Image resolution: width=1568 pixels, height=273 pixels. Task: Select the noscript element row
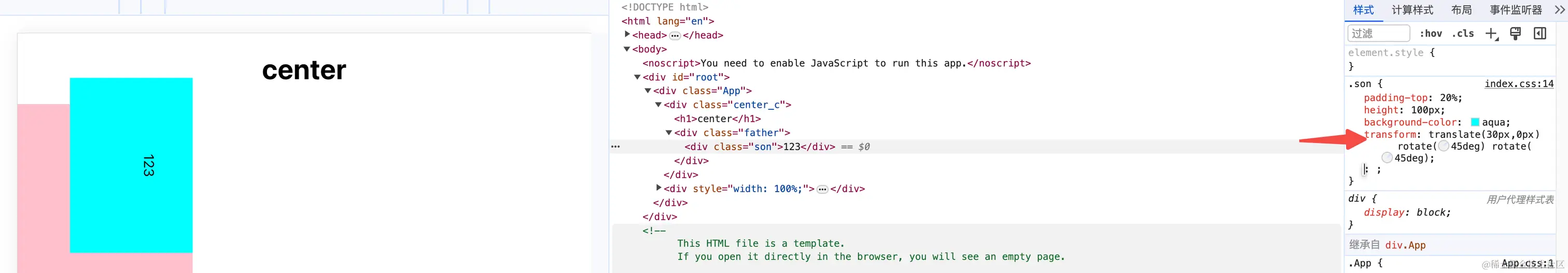[x=836, y=63]
